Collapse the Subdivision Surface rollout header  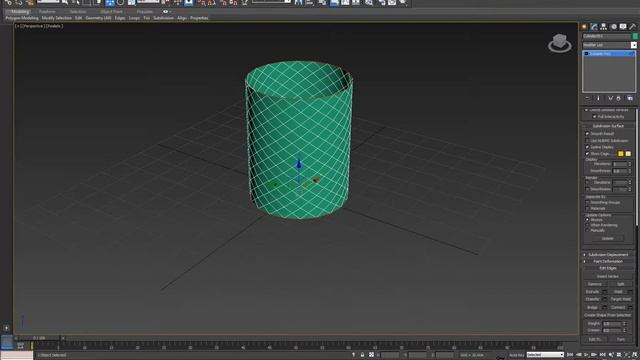(608, 126)
